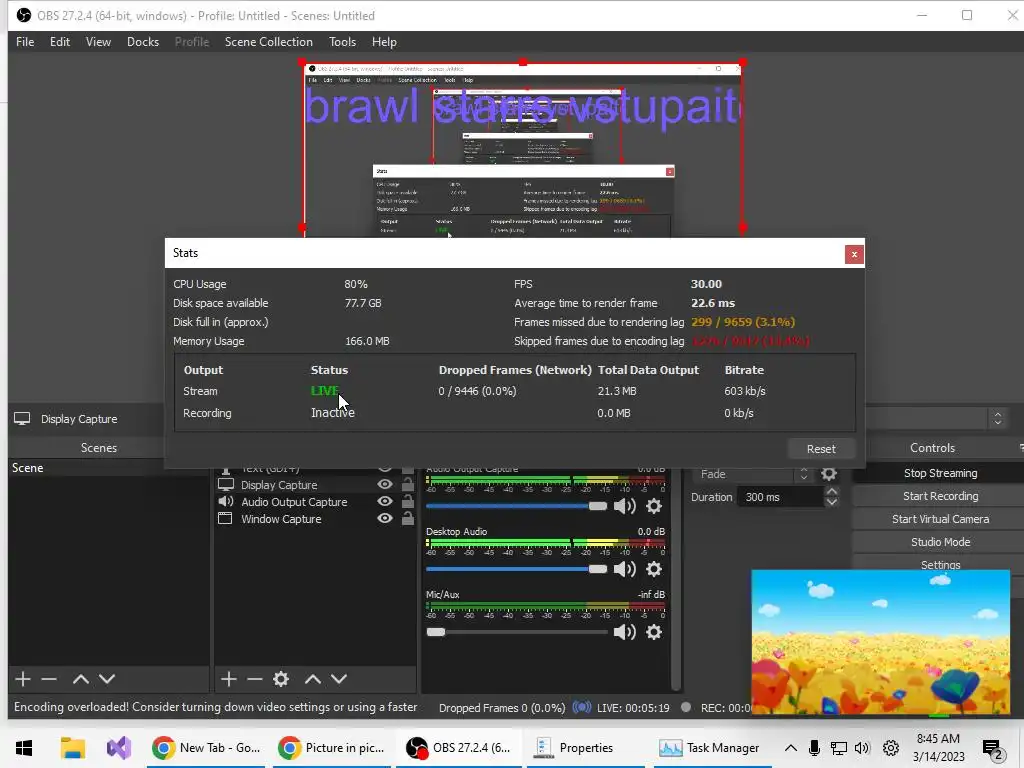
Task: Increase transition Duration with up arrow
Action: (831, 491)
